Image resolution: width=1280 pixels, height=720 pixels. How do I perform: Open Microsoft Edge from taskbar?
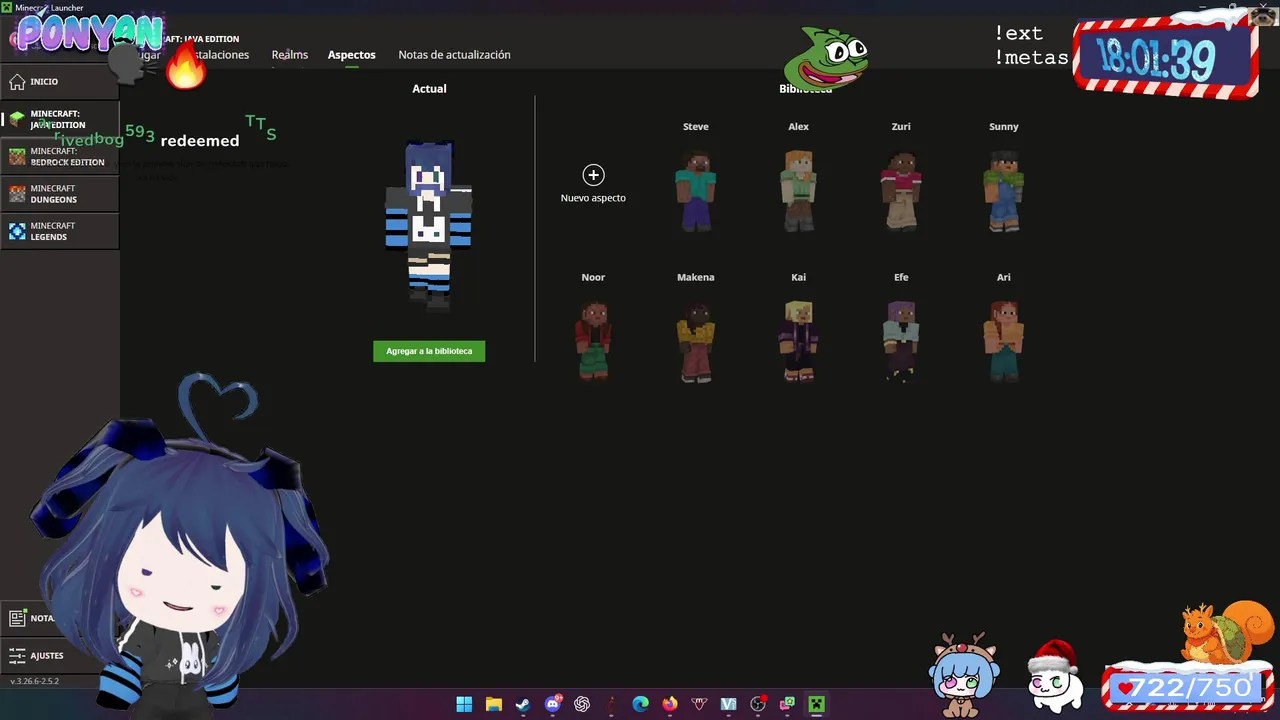tap(640, 704)
